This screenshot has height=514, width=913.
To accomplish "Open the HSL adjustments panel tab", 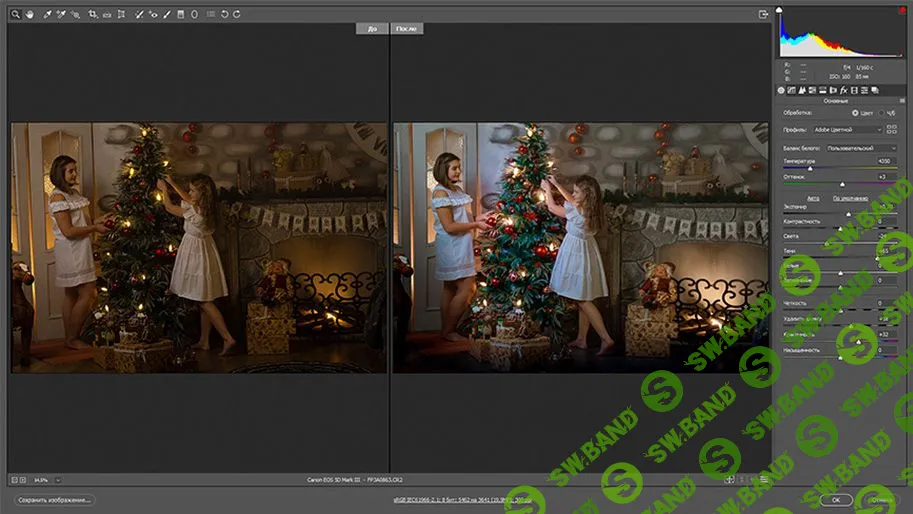I will (812, 90).
